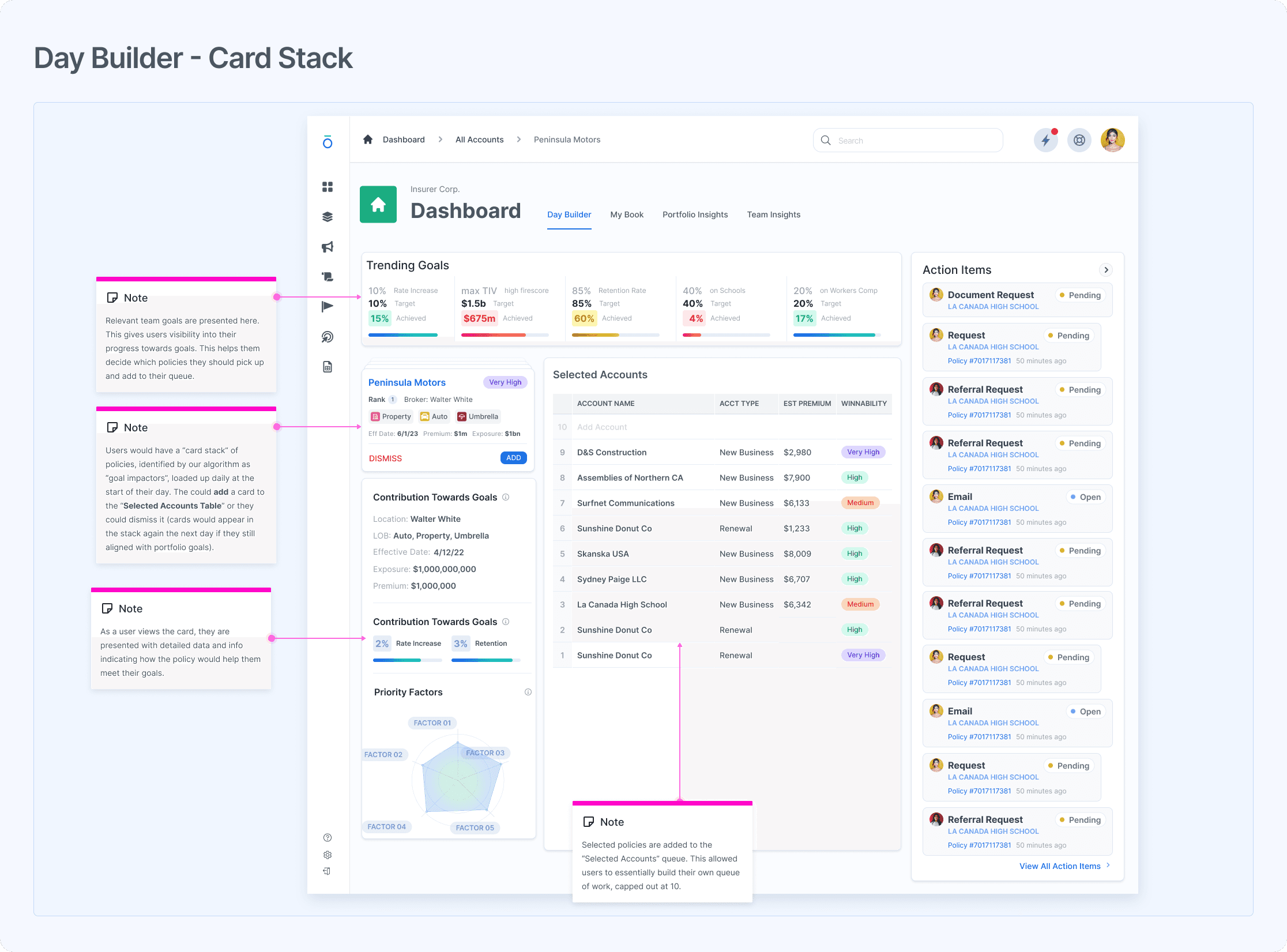Image resolution: width=1287 pixels, height=952 pixels.
Task: Open the help lifebuoy icon in header
Action: (x=1079, y=140)
